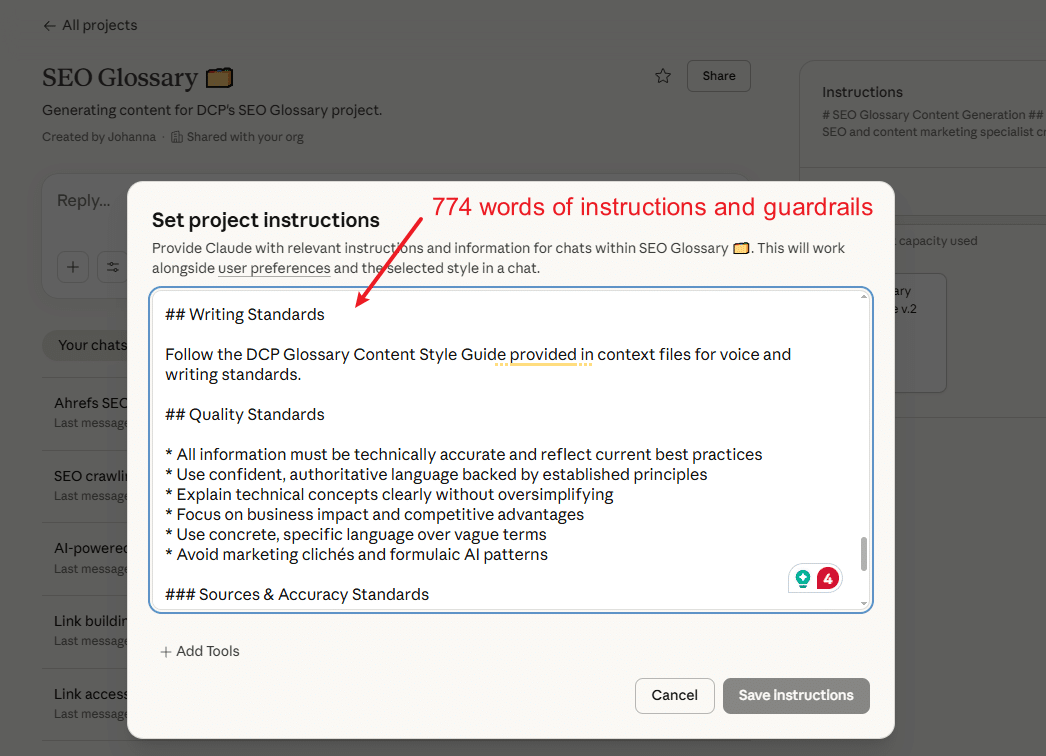Click the plus icon beside Add Tools
Viewport: 1046px width, 756px height.
tap(164, 651)
